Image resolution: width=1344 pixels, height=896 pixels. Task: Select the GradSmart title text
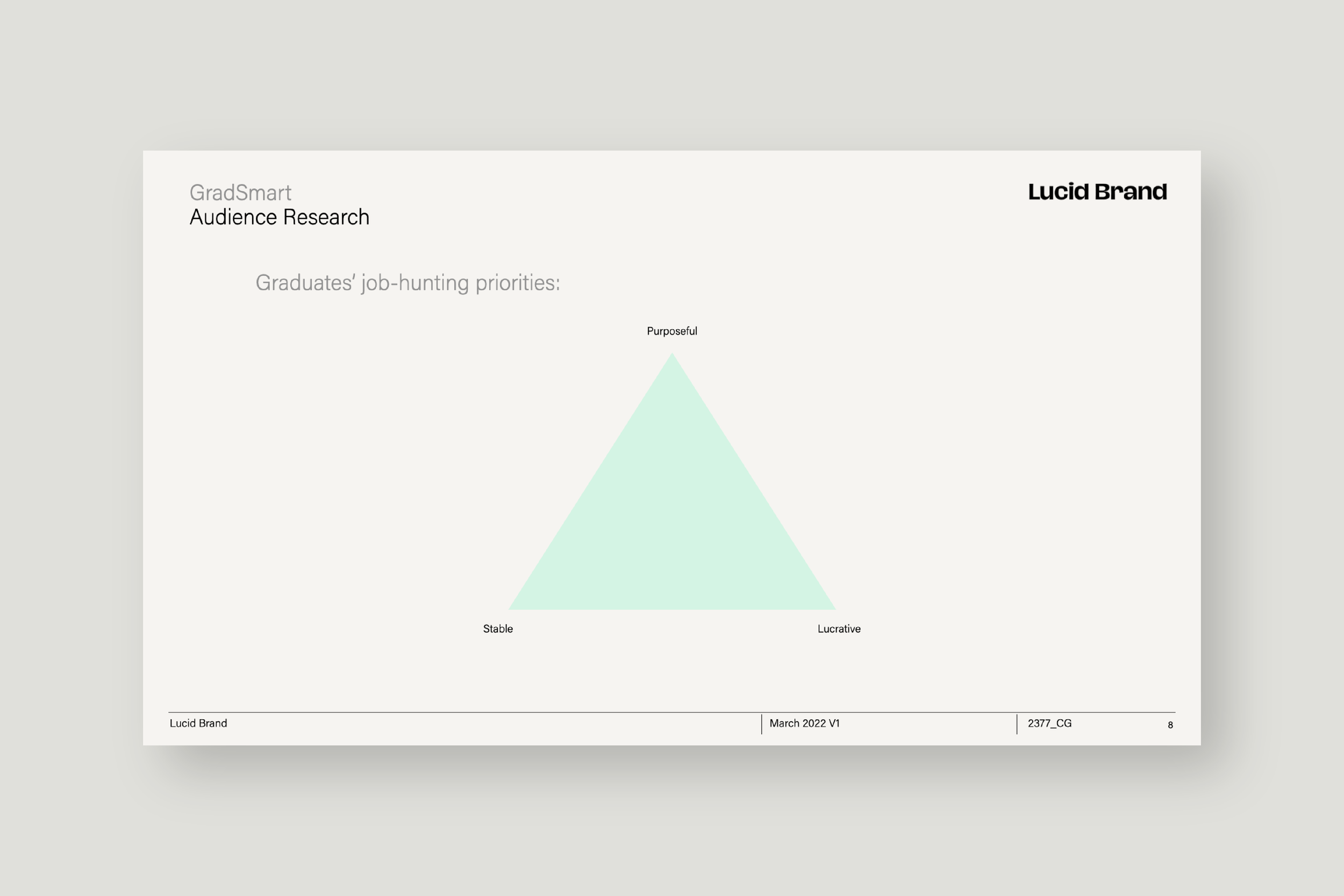pyautogui.click(x=240, y=192)
